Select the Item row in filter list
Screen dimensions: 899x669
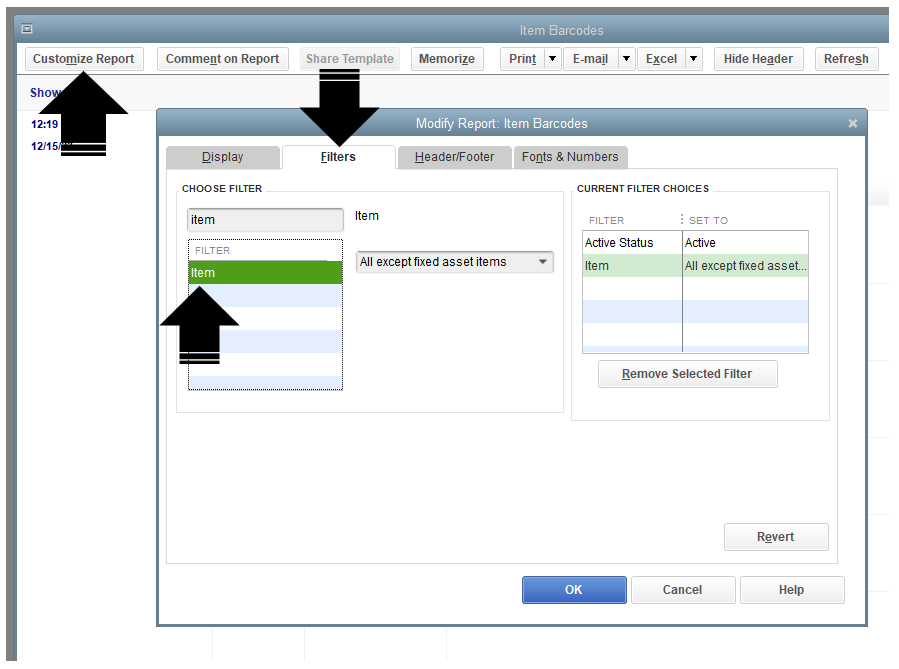coord(265,273)
